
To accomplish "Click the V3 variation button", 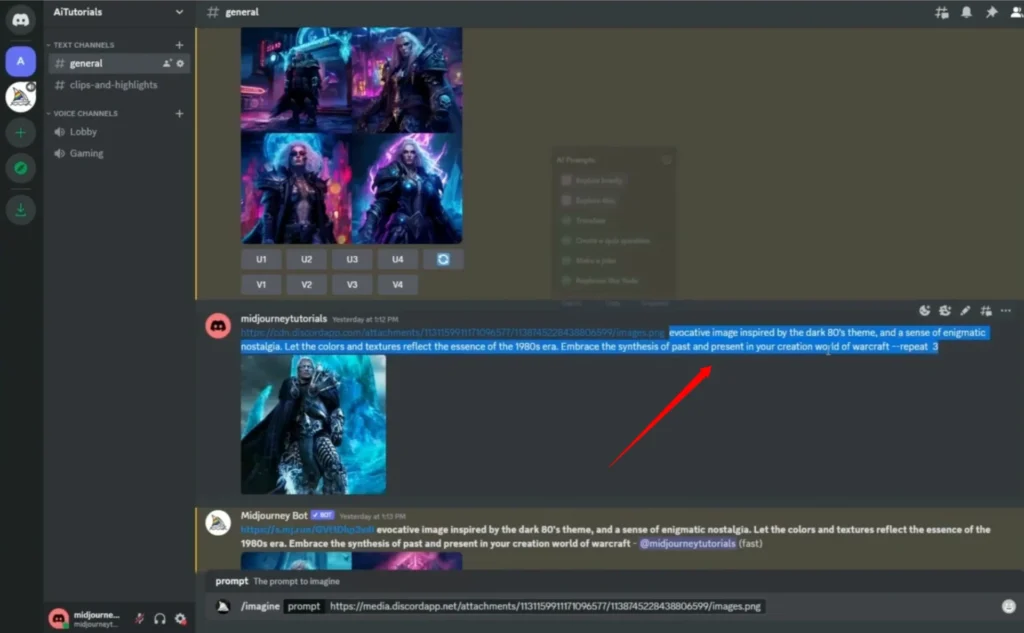I will tap(352, 285).
